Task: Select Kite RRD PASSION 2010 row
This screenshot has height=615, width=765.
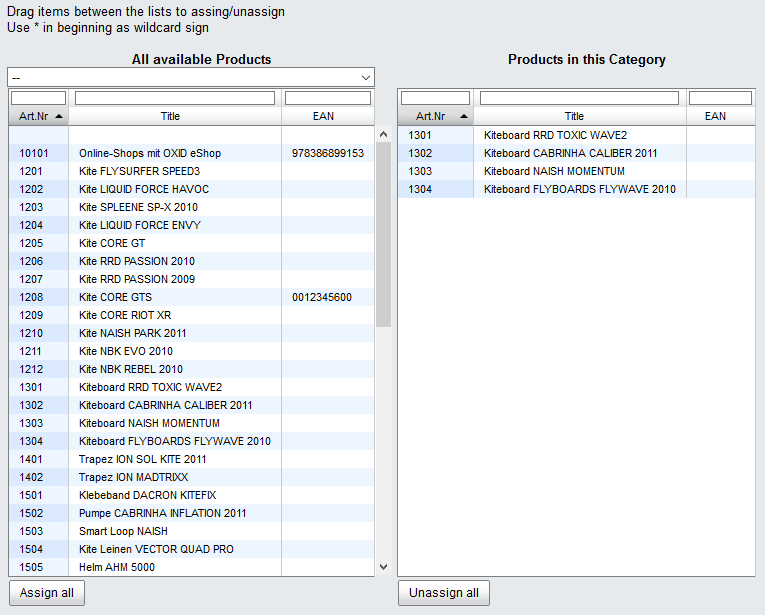Action: (191, 261)
